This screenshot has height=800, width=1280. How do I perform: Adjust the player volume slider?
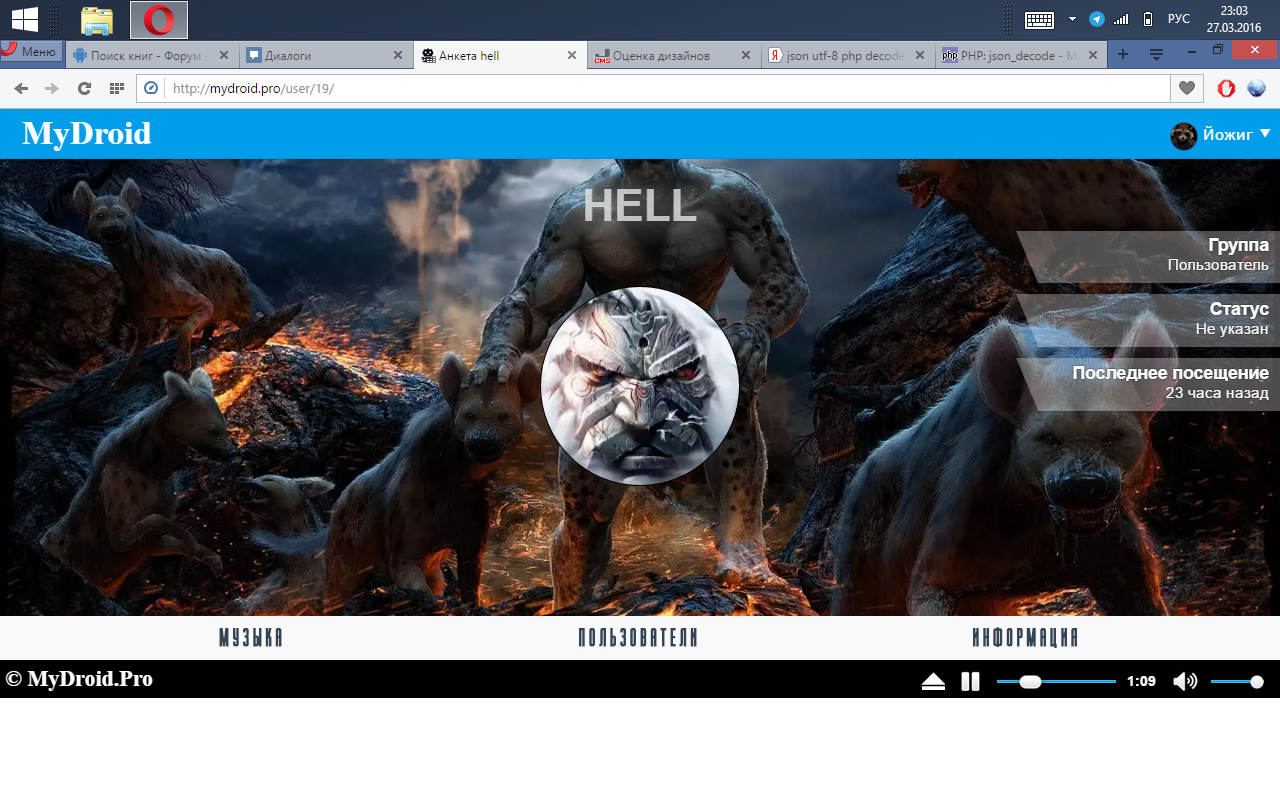point(1237,682)
